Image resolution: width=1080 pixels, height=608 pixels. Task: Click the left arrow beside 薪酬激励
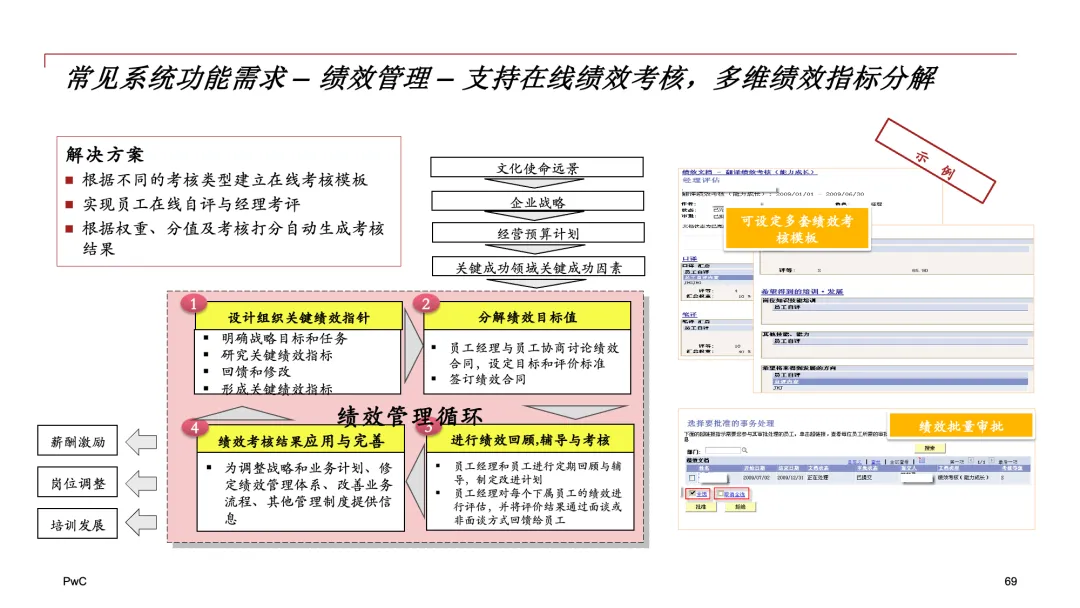pyautogui.click(x=142, y=441)
